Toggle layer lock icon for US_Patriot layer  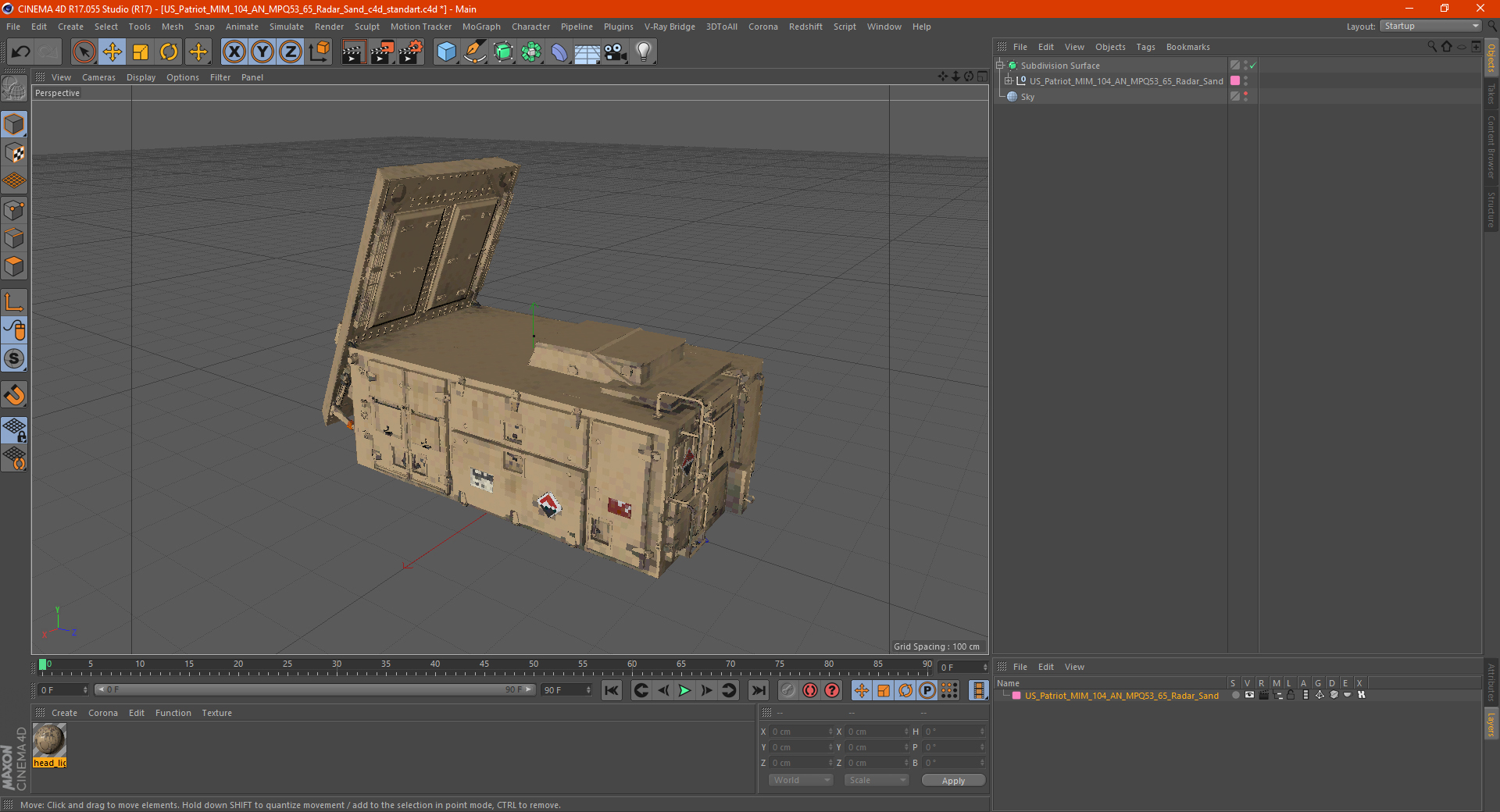click(1291, 695)
